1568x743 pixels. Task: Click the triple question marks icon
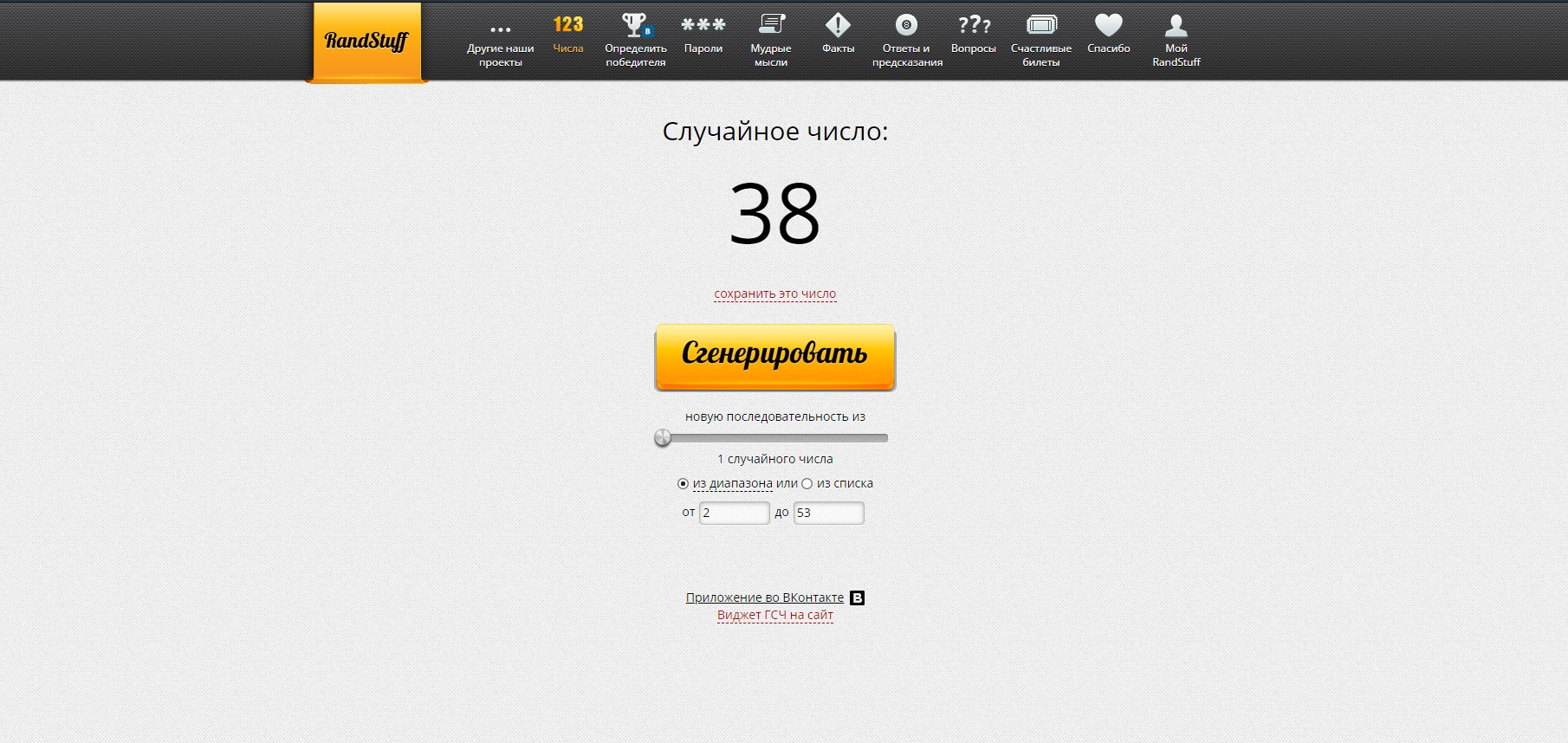(x=974, y=24)
